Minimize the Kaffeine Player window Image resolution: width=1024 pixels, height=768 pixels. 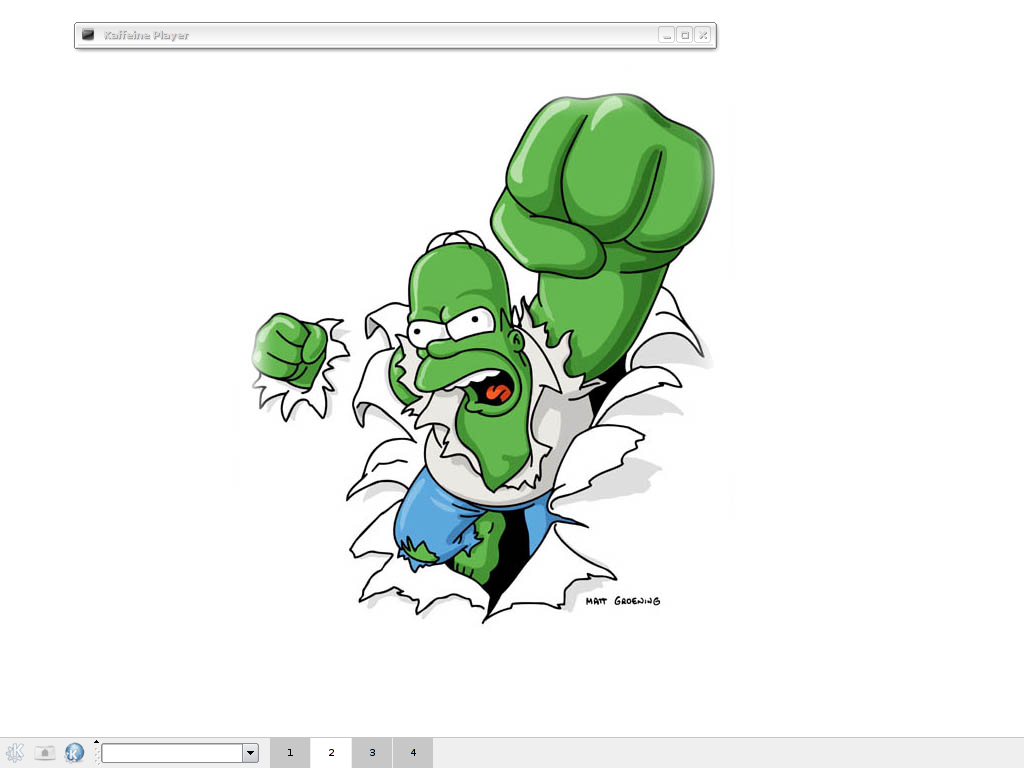[x=667, y=35]
